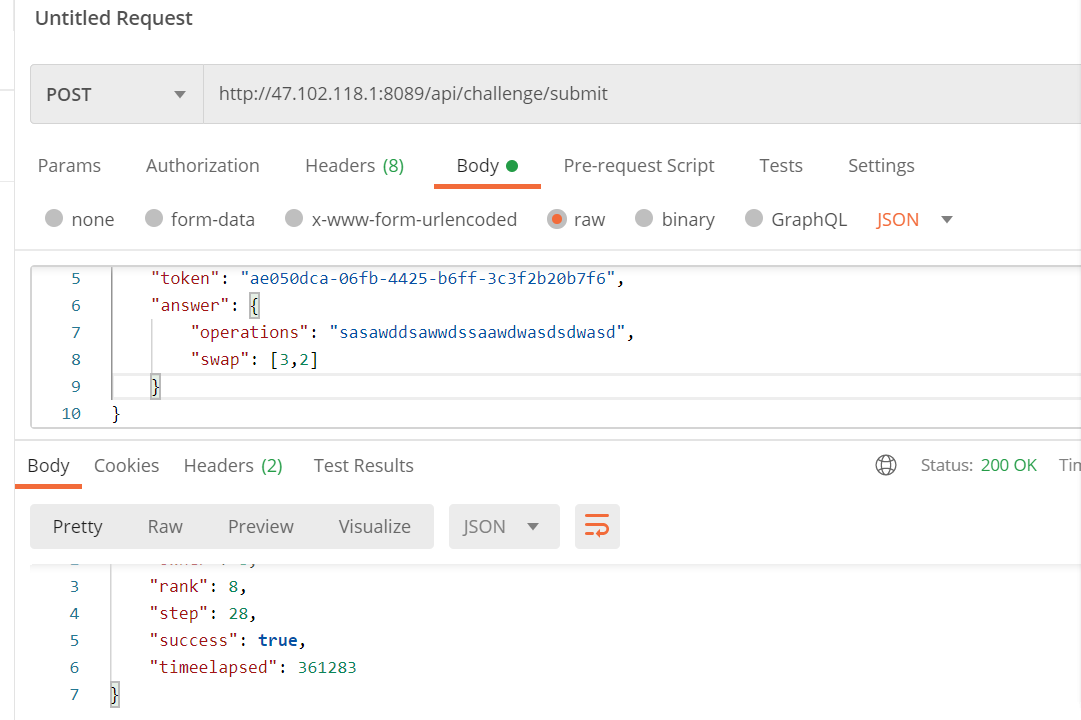Go to request Headers (8) tab

coord(354,166)
